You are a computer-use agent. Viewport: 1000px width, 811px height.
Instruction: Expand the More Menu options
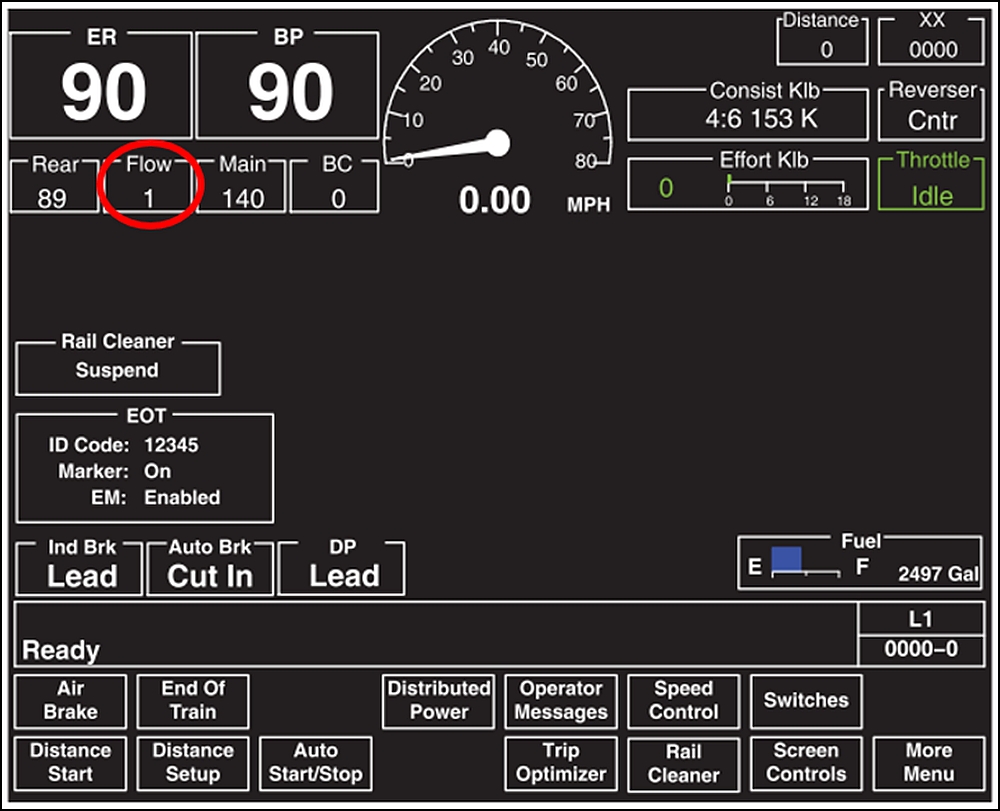[928, 762]
